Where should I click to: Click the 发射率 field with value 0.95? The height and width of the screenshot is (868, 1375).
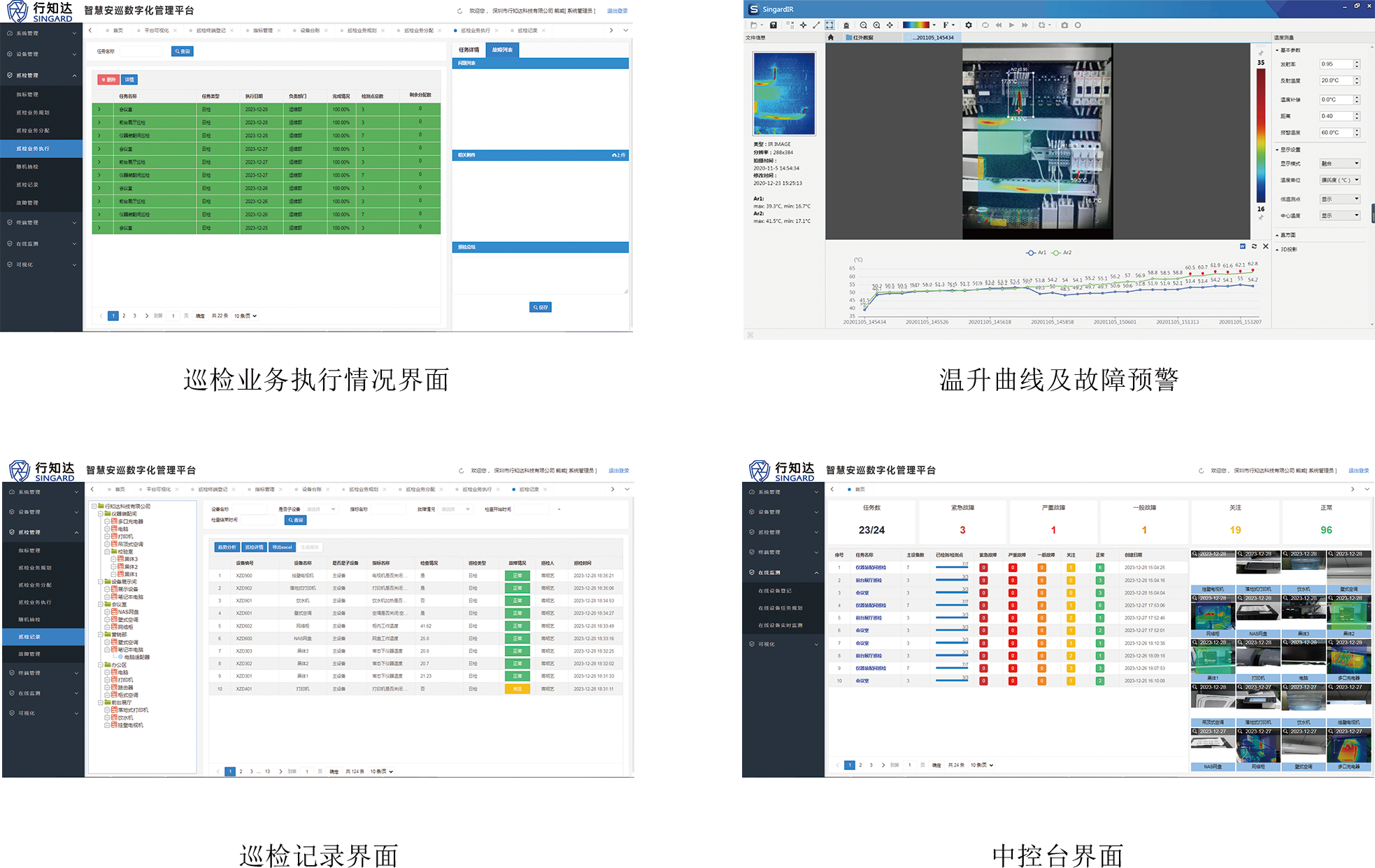pyautogui.click(x=1336, y=64)
